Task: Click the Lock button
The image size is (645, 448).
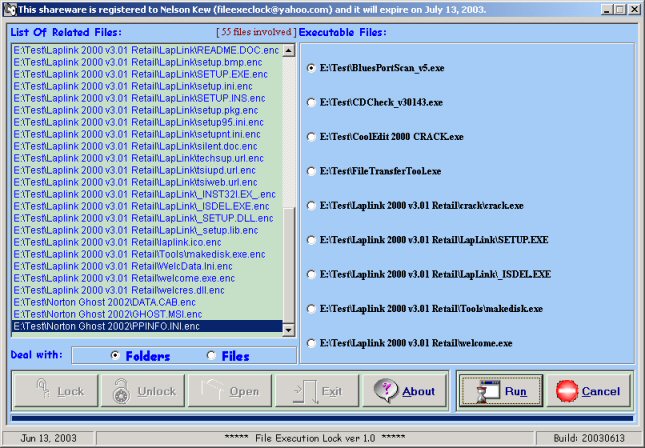Action: click(56, 390)
